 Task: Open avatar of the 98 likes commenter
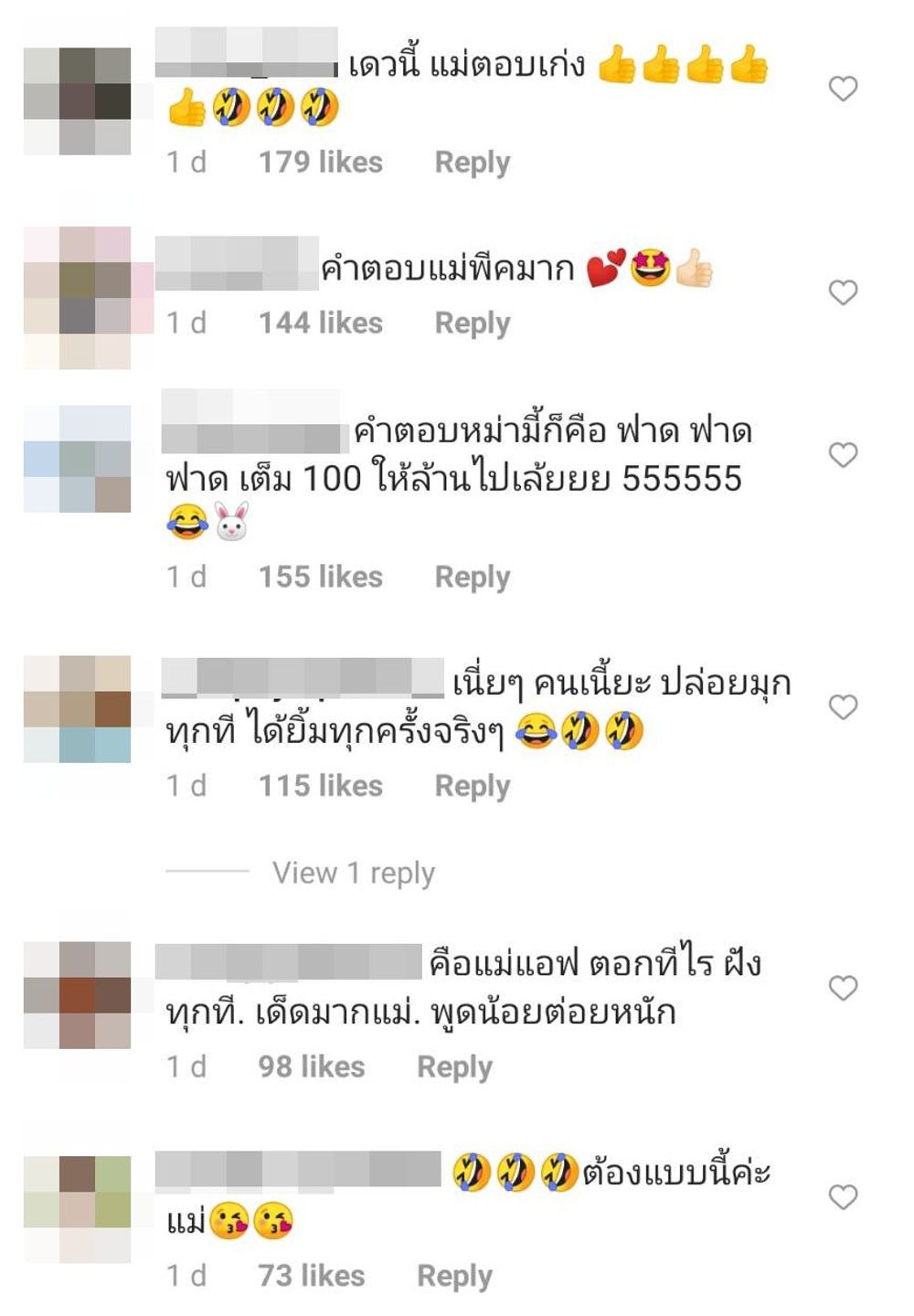pyautogui.click(x=78, y=995)
